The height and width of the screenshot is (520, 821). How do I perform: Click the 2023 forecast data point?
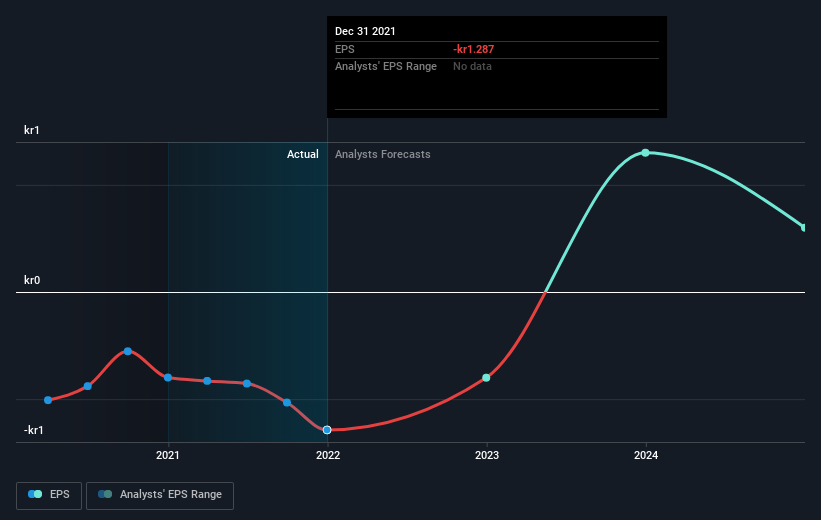(x=486, y=378)
